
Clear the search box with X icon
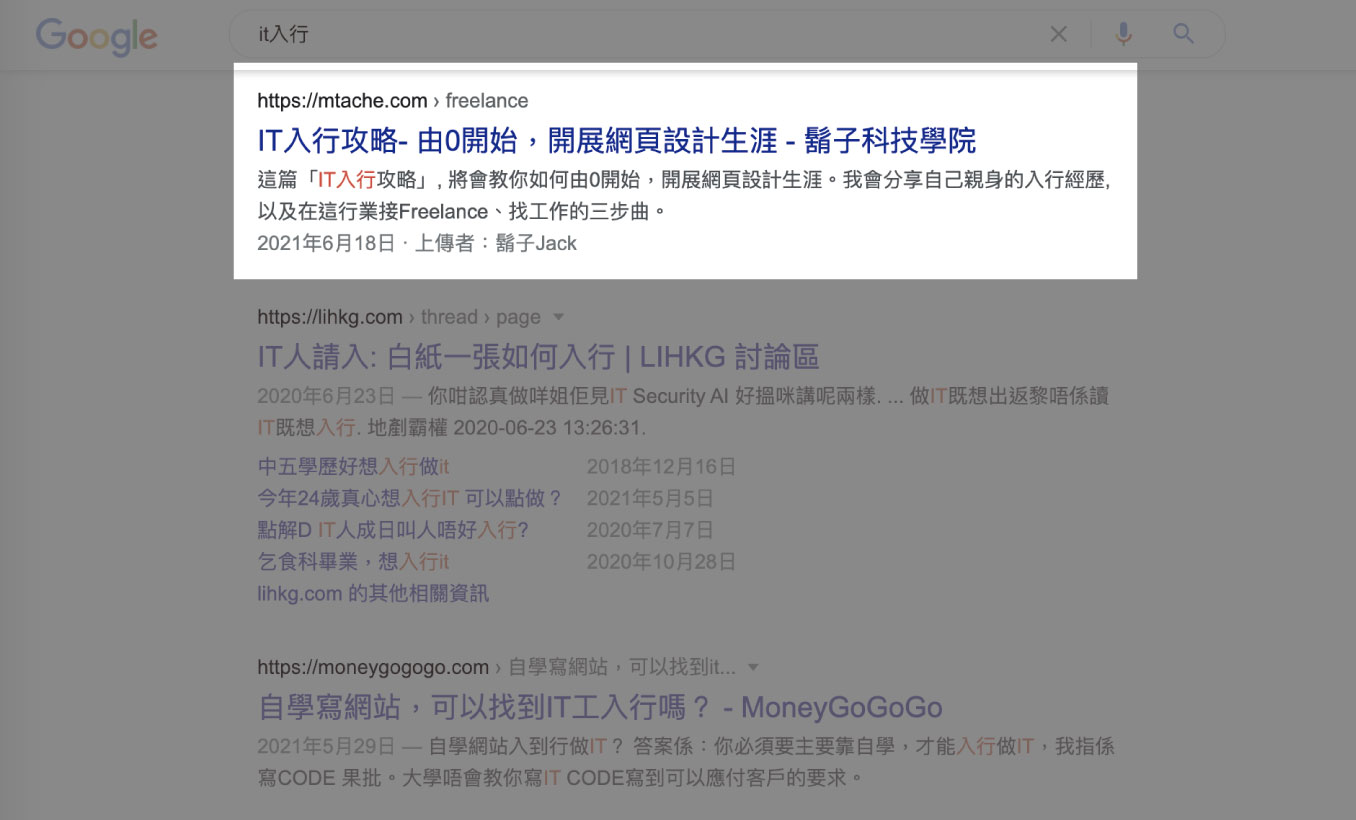1058,35
